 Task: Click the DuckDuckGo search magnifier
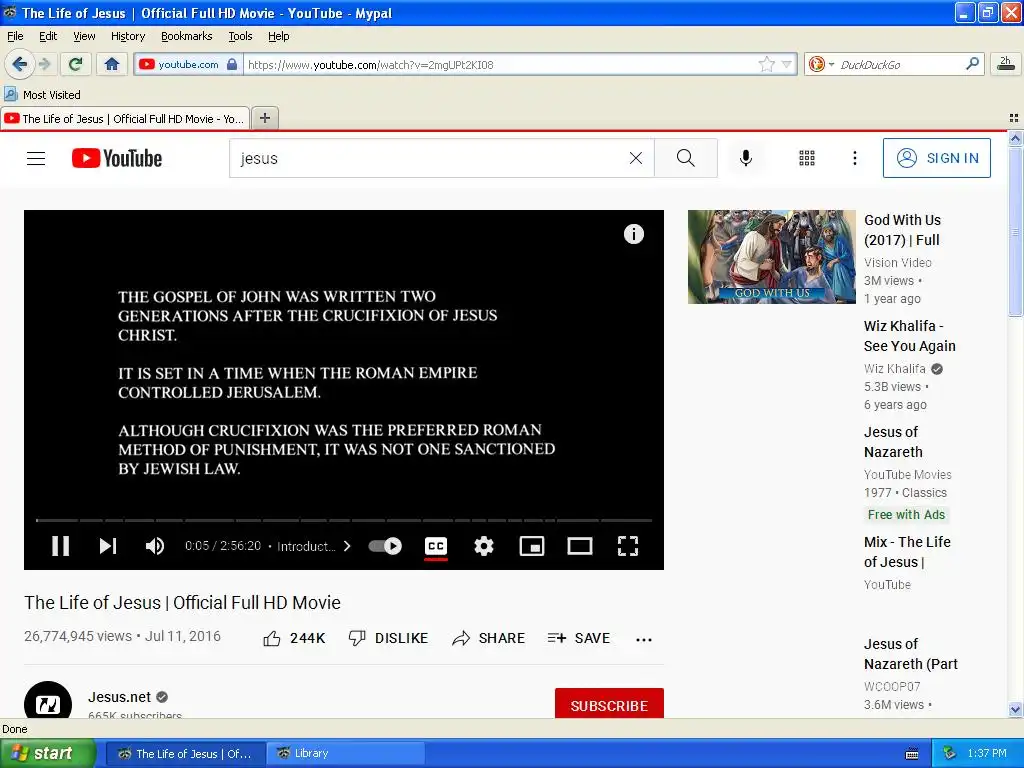[x=972, y=63]
